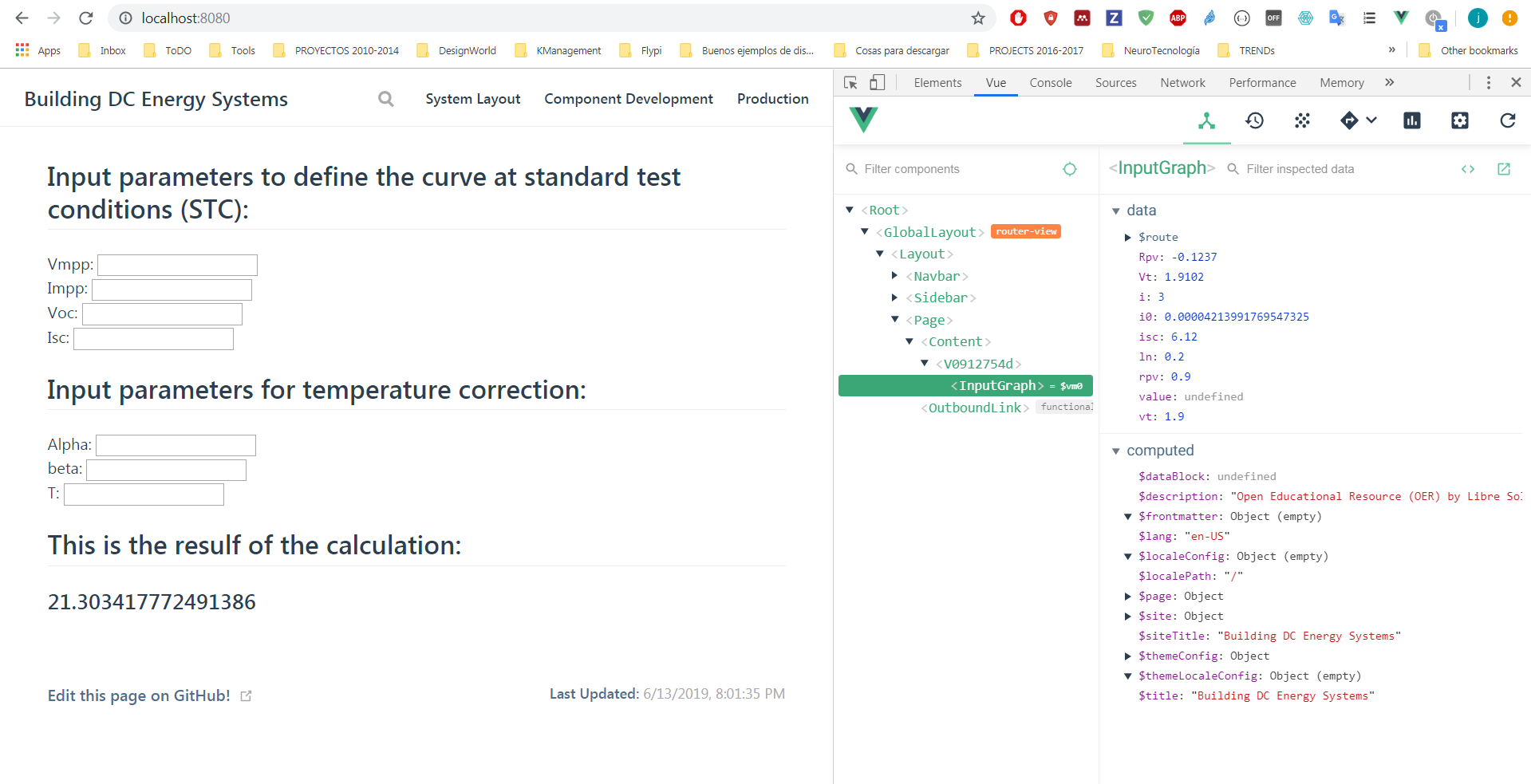
Task: Select the InputGraph component row
Action: (965, 385)
